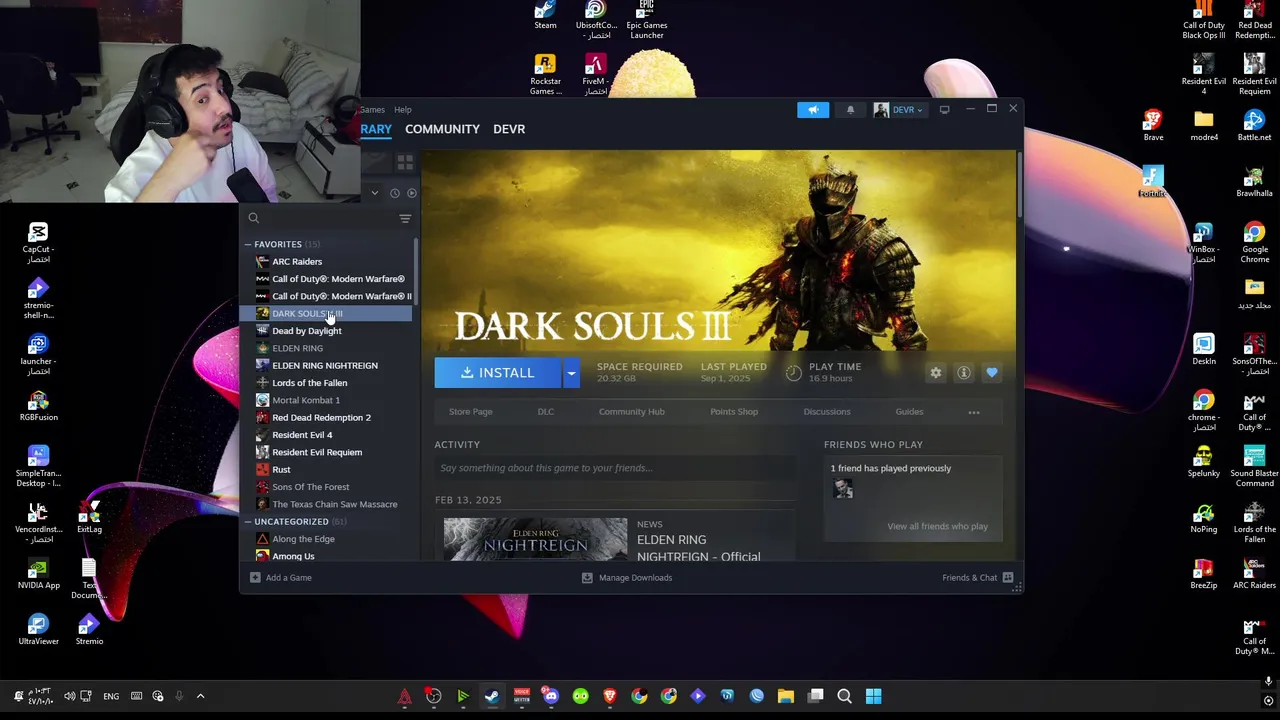Go to the LIBRARY tab

[376, 129]
